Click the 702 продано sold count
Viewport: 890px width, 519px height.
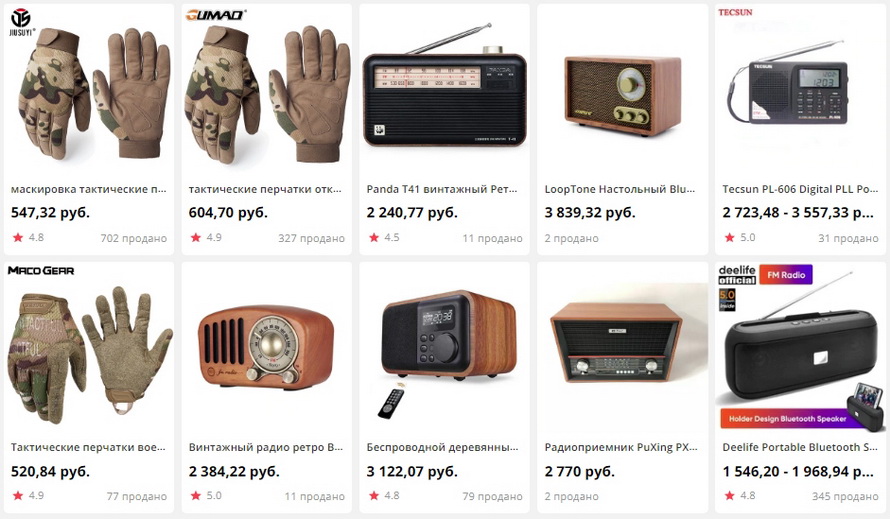pos(133,238)
